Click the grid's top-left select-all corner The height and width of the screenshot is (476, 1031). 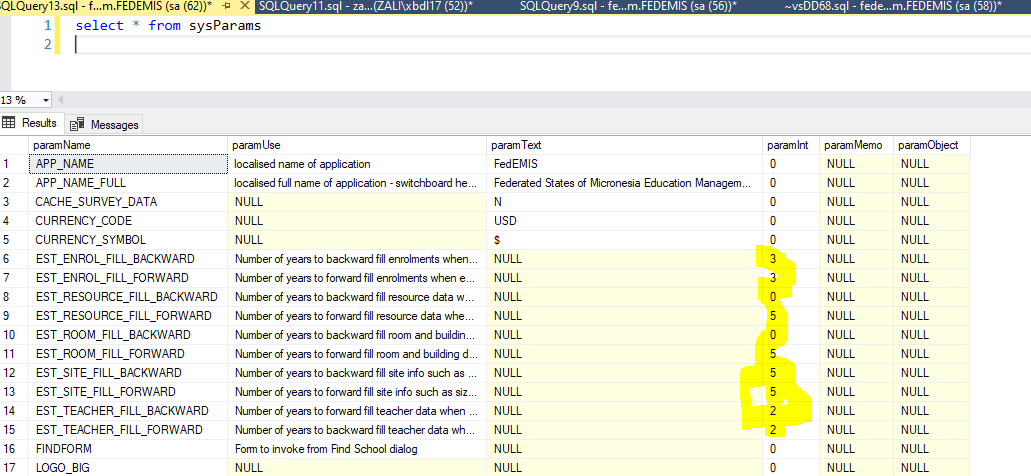pyautogui.click(x=13, y=145)
